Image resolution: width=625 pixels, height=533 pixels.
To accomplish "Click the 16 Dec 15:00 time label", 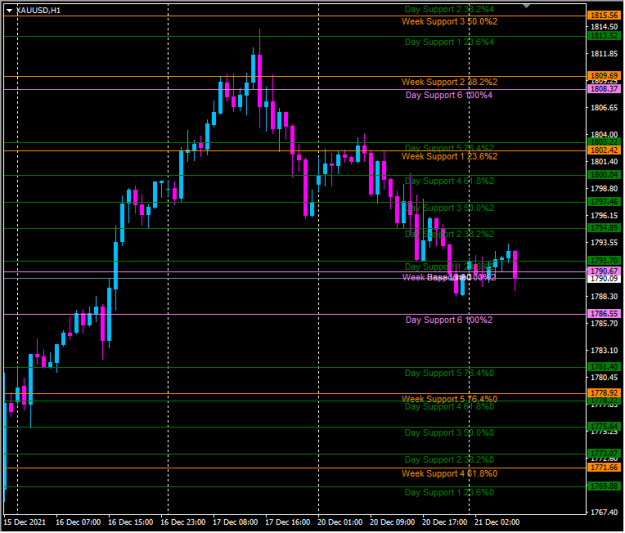I will click(x=131, y=523).
